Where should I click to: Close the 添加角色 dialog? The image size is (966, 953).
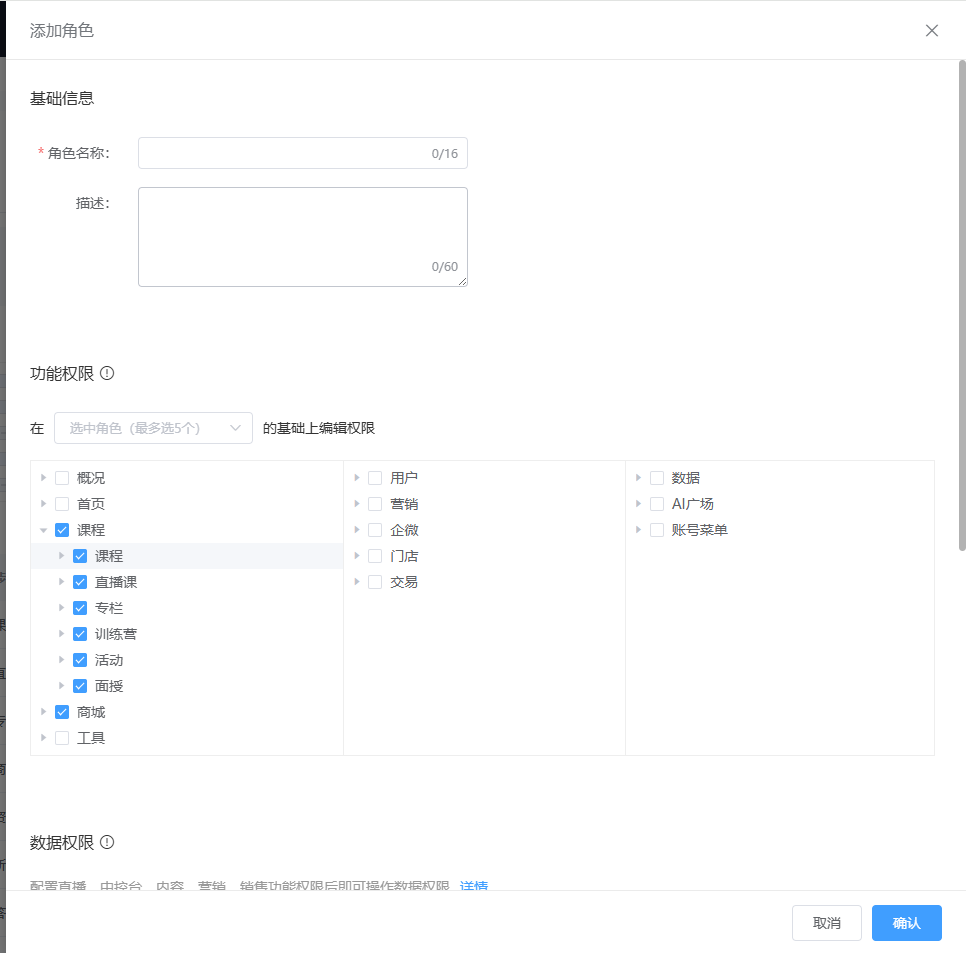(x=931, y=30)
